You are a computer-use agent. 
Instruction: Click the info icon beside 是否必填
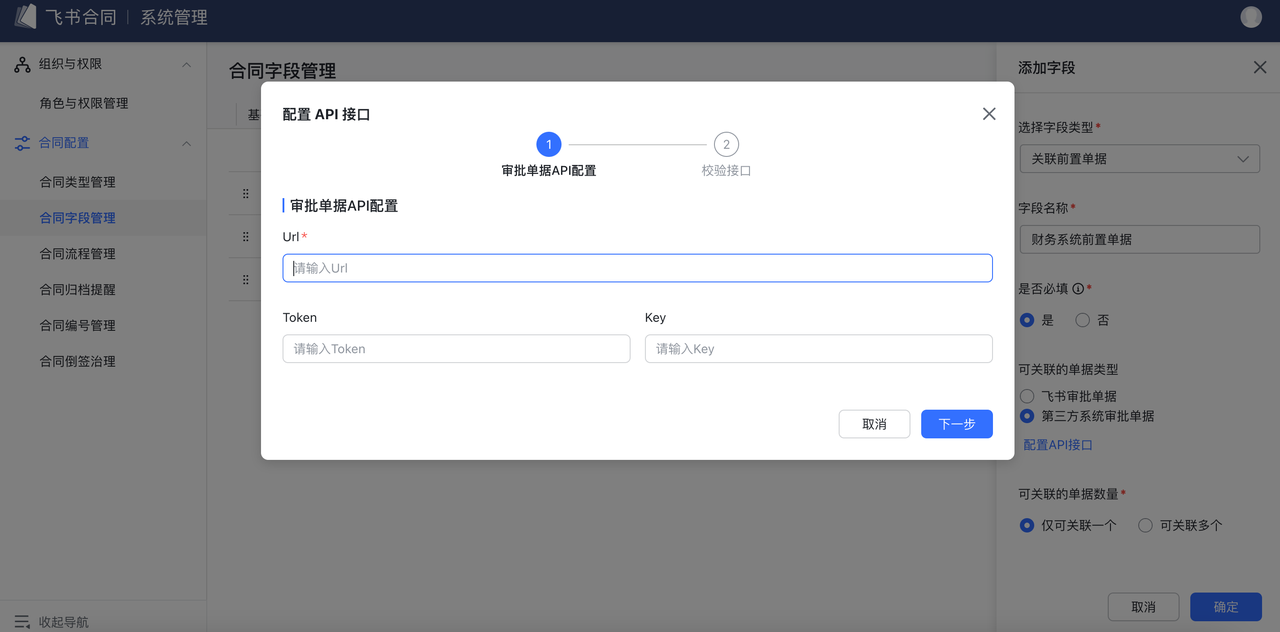pos(1078,289)
